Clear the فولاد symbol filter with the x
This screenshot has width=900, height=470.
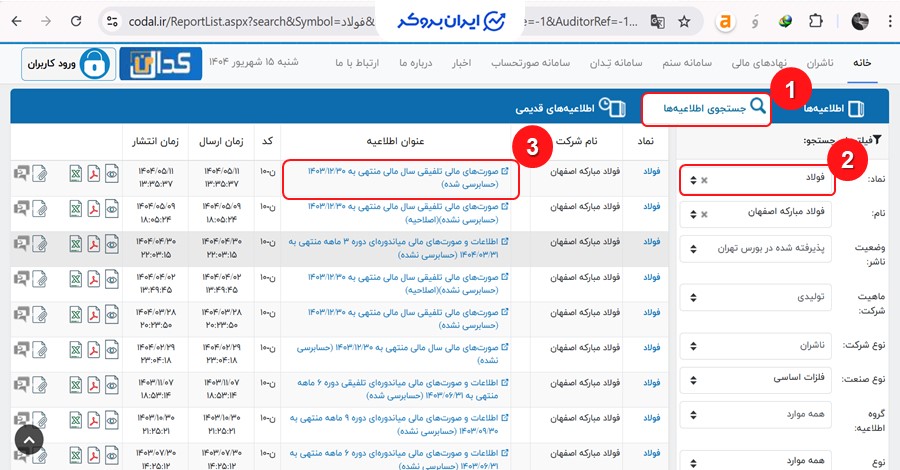coord(704,180)
